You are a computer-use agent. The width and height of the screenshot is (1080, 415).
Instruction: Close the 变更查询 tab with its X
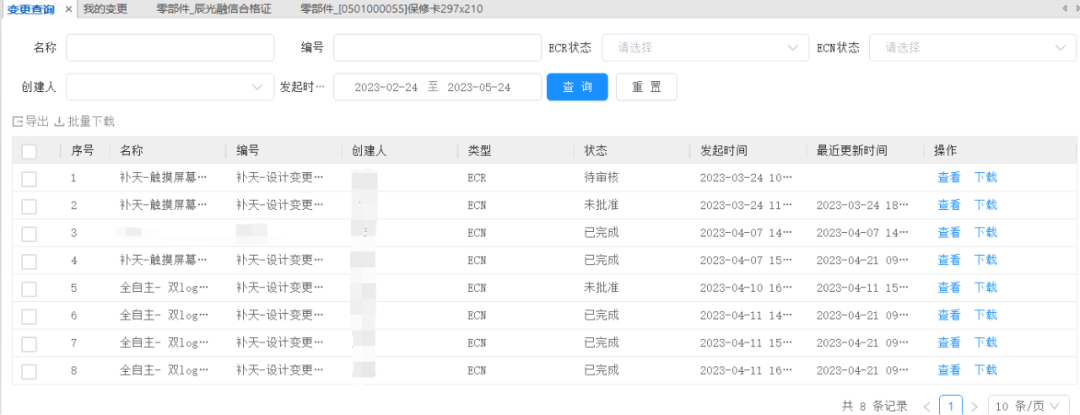point(68,8)
